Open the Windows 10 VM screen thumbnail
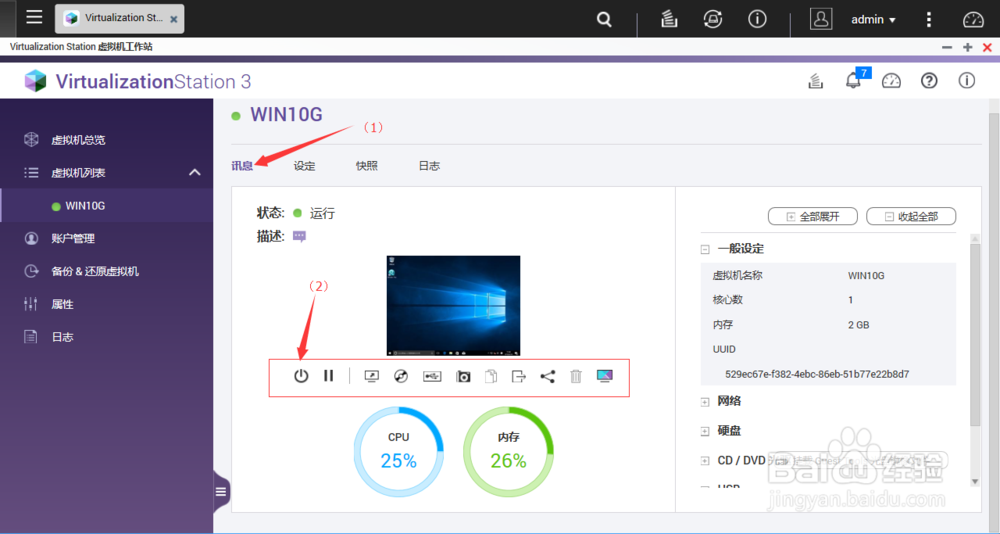Viewport: 1000px width, 534px height. tap(453, 306)
